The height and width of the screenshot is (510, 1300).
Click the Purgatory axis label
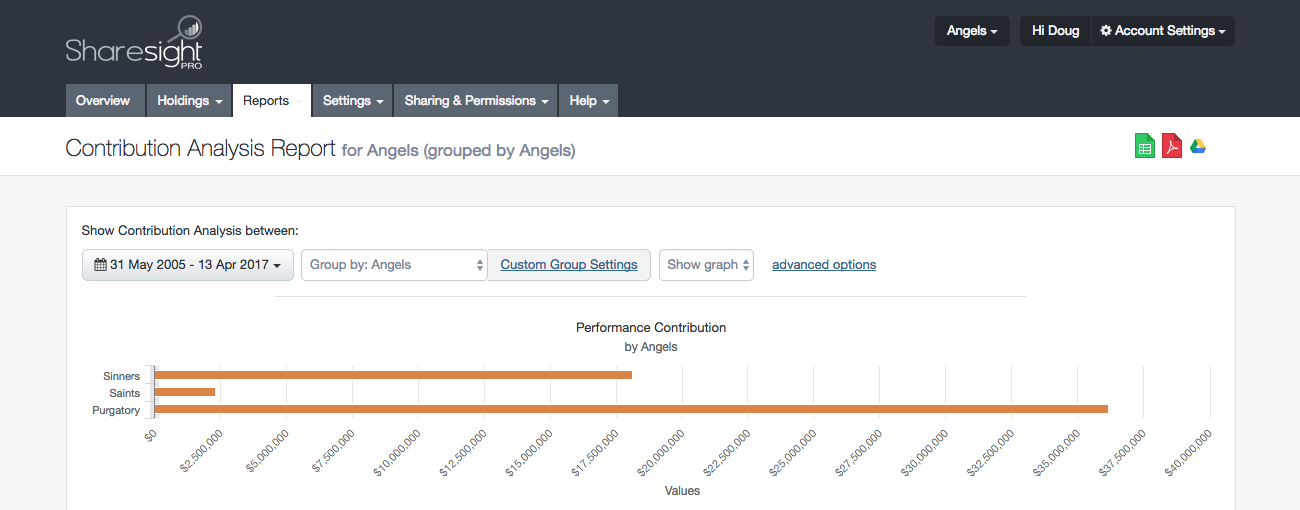tap(116, 410)
